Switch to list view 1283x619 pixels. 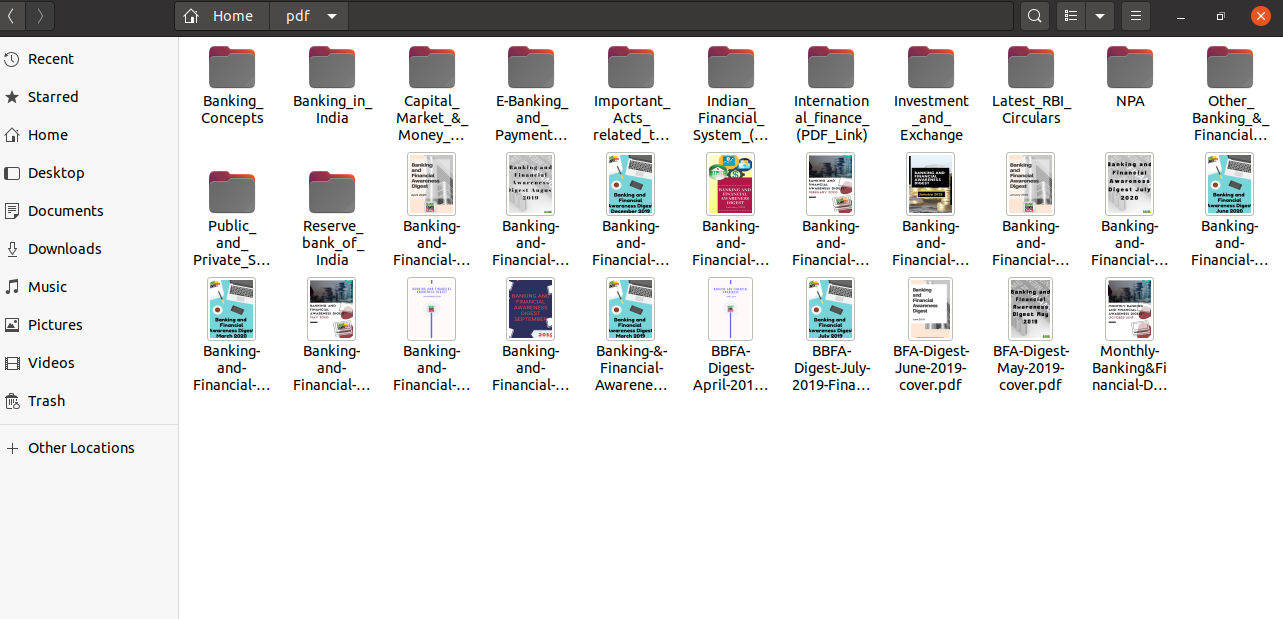coord(1069,16)
